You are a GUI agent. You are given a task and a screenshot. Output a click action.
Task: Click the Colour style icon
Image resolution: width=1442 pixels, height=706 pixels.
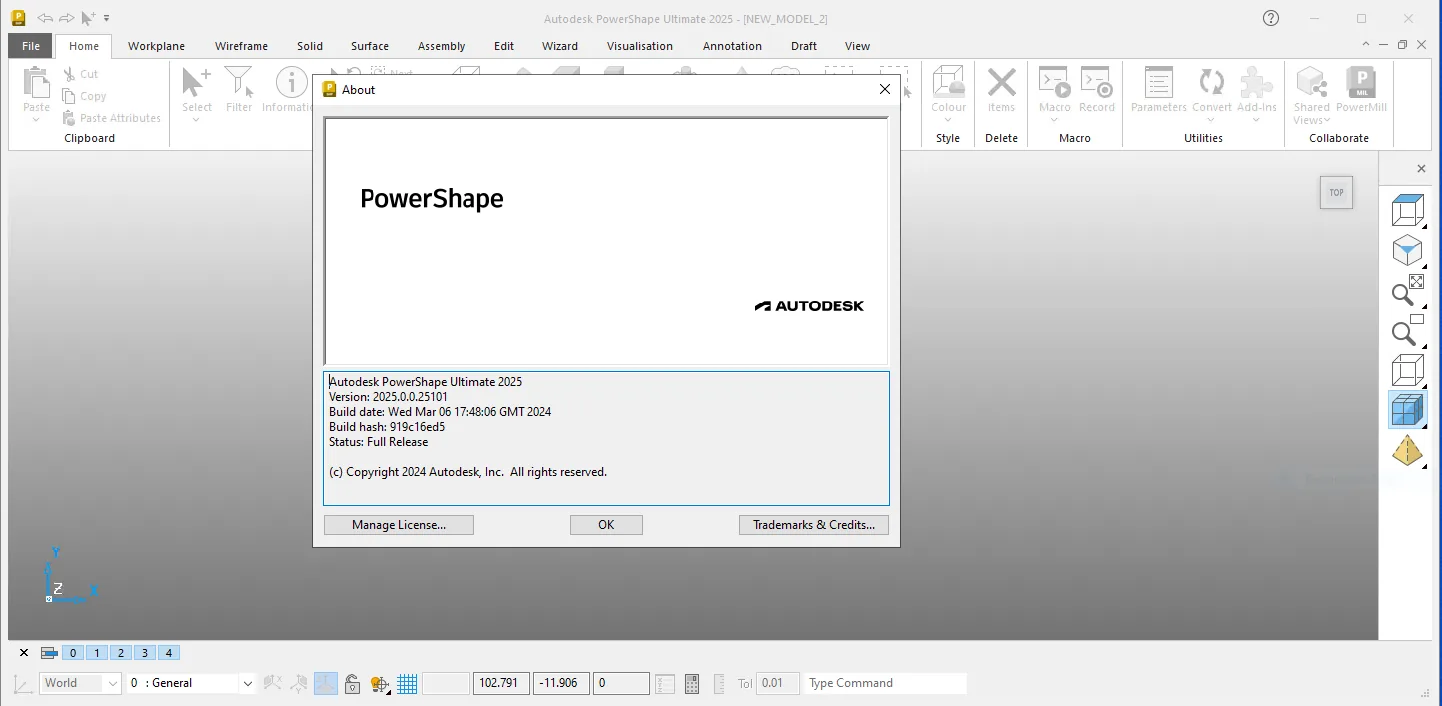(x=948, y=82)
